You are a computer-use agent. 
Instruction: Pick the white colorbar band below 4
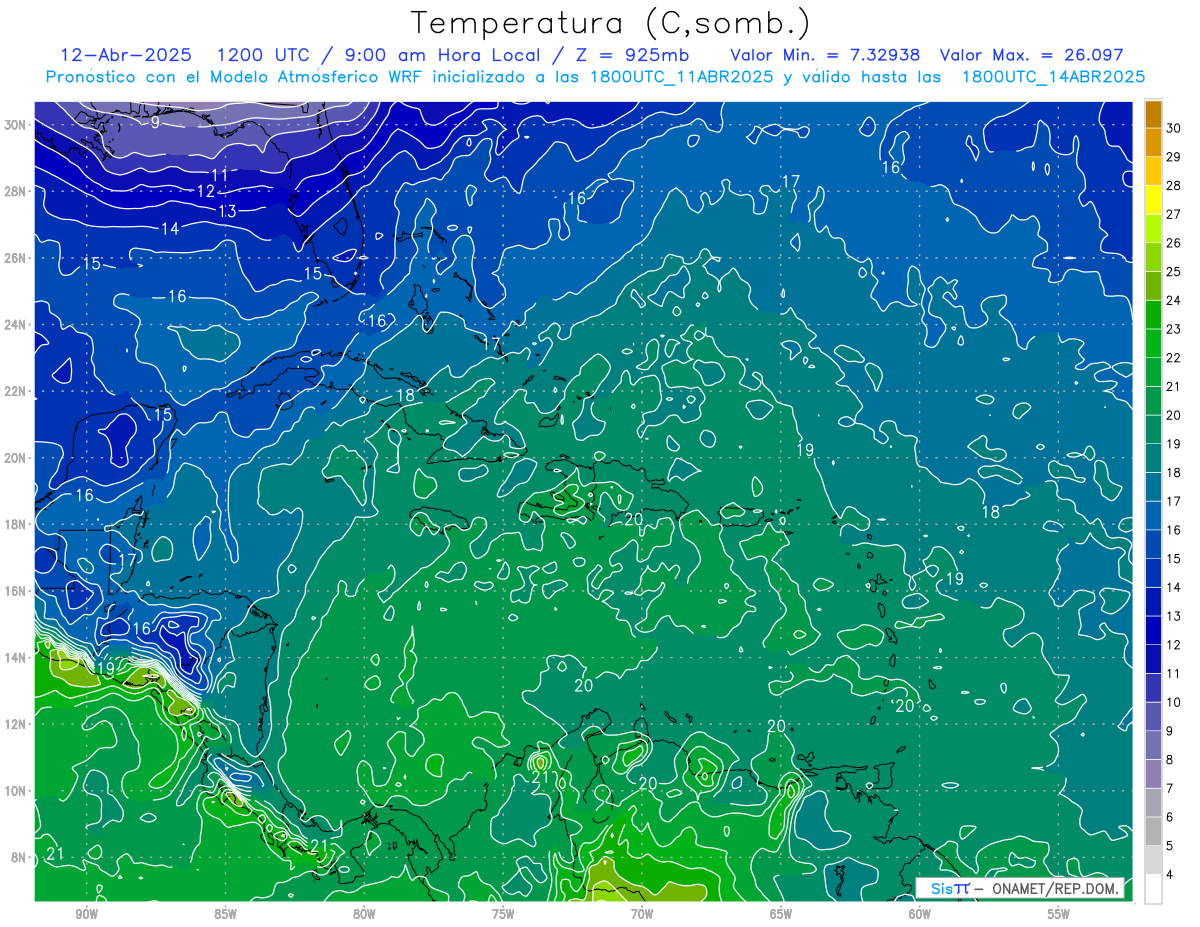point(1153,889)
